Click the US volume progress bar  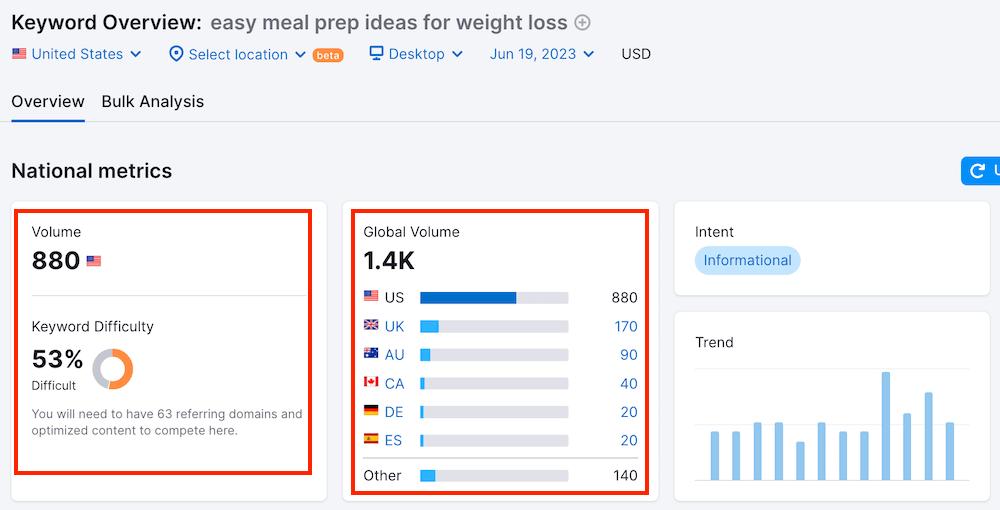click(494, 297)
